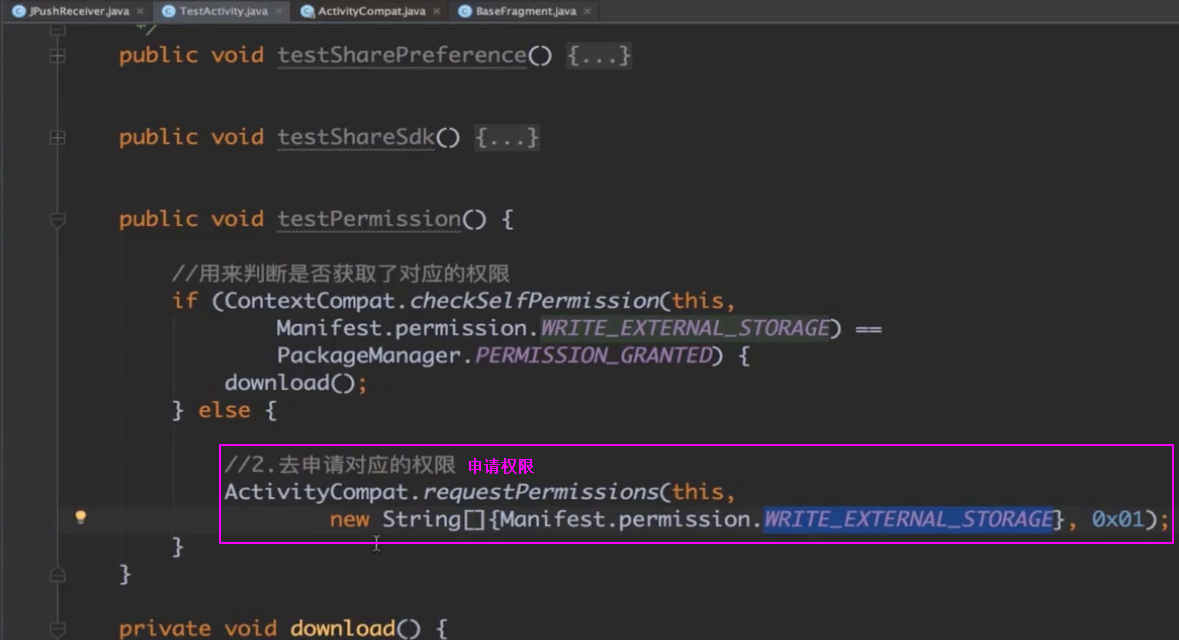Click the JPushReceiver.java class file icon
This screenshot has width=1179, height=640.
click(19, 11)
